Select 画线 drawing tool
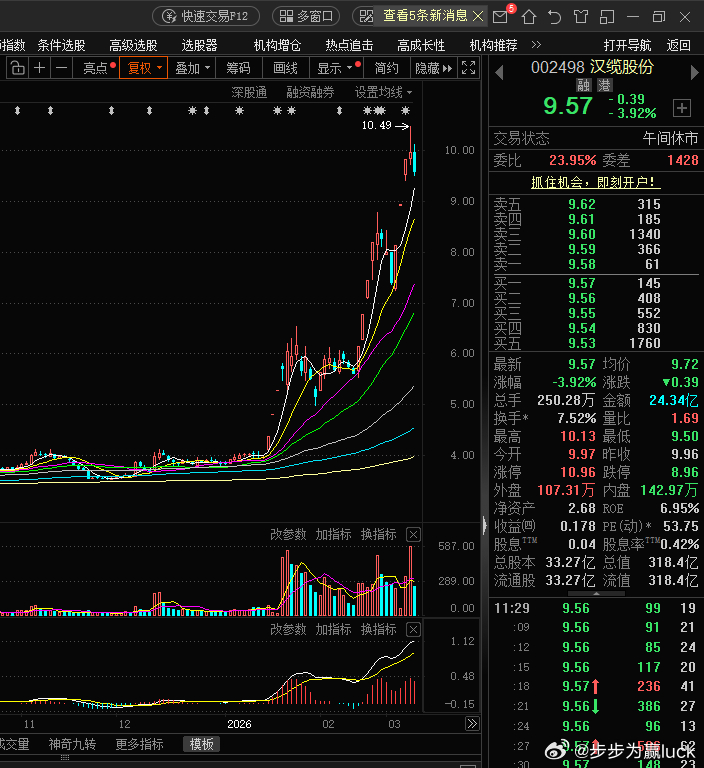The width and height of the screenshot is (704, 768). pos(286,68)
